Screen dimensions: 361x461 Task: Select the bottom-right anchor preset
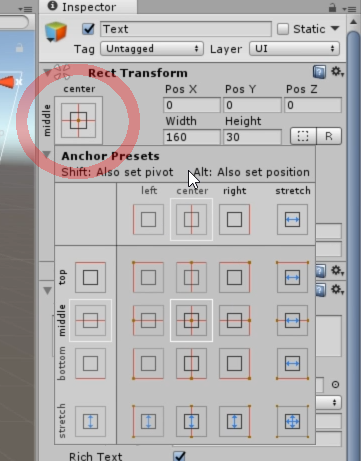click(234, 363)
